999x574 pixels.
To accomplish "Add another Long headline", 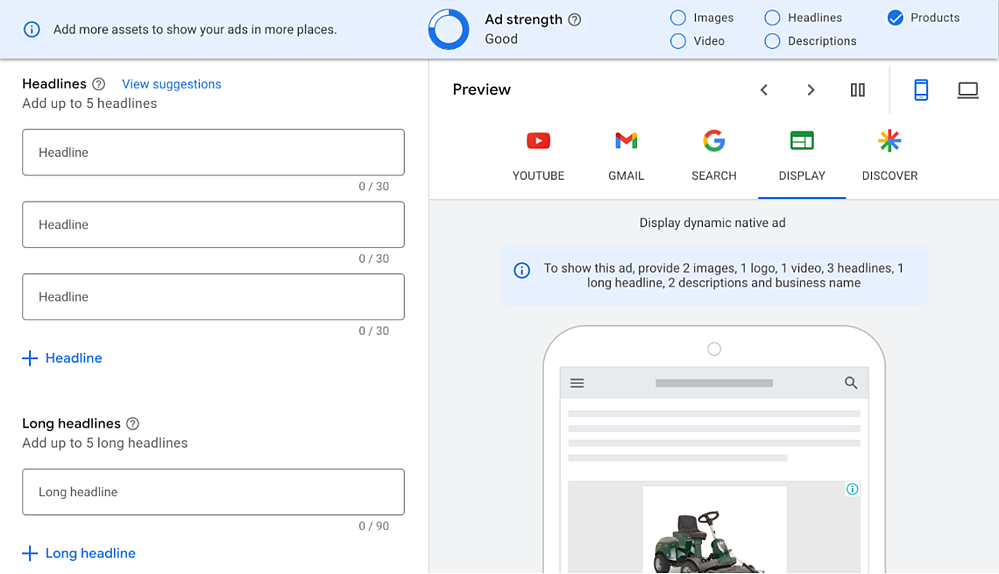I will (x=78, y=553).
